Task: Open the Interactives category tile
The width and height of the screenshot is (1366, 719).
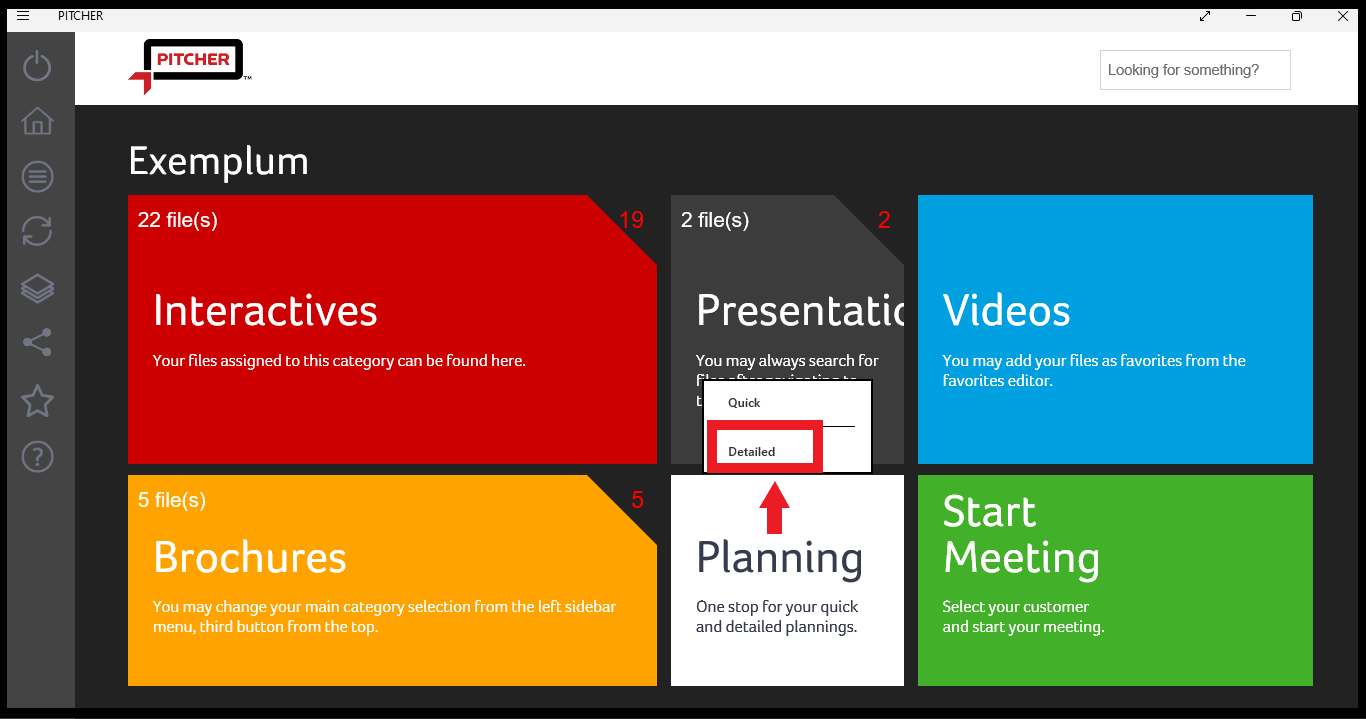Action: tap(392, 330)
